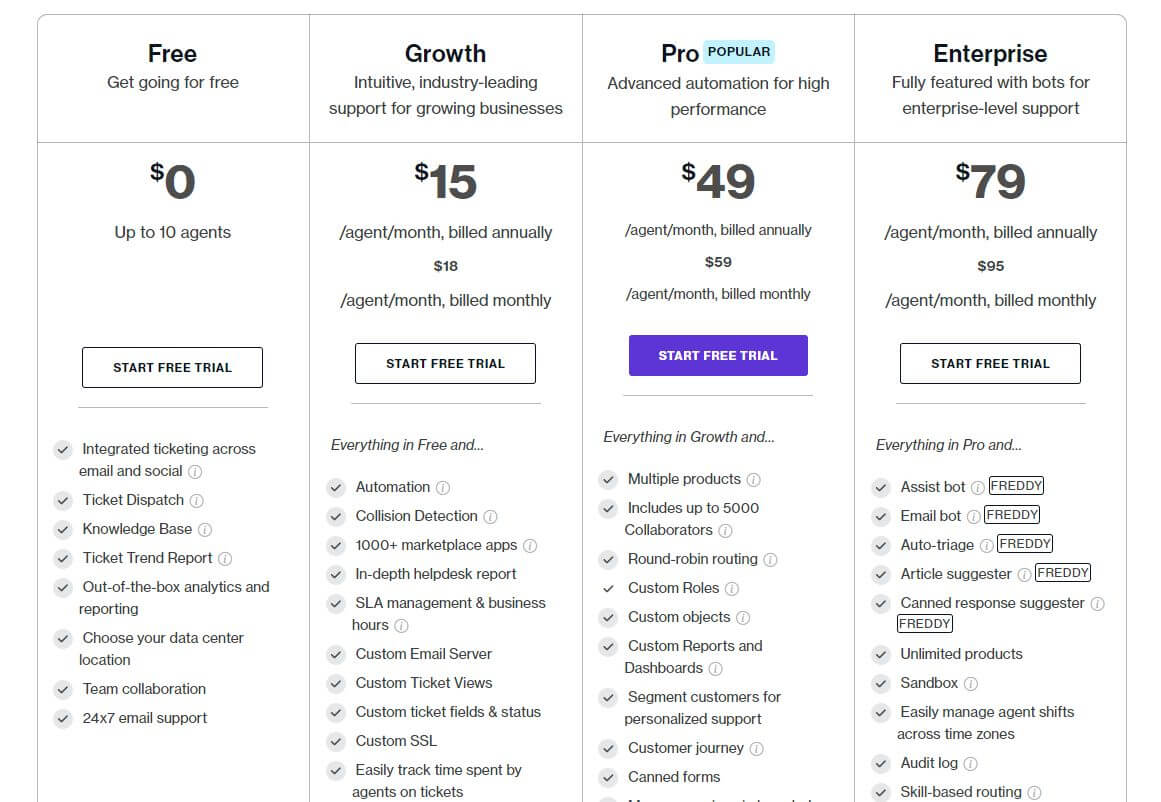1161x802 pixels.
Task: Click the checkmark beside Team collaboration
Action: 61,688
